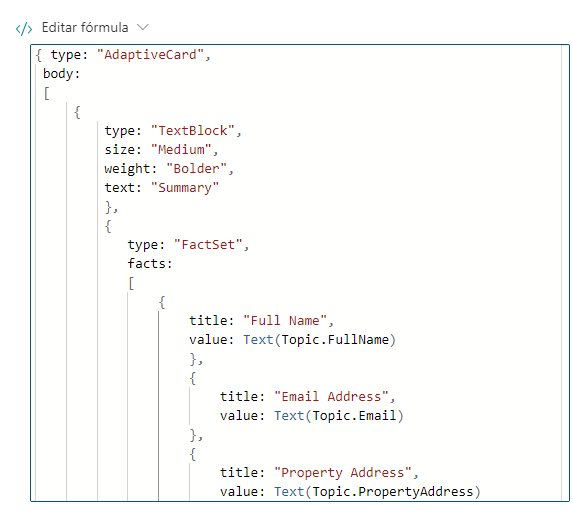Screen dimensions: 573x512
Task: Click the "FactSet" type value
Action: pos(208,245)
